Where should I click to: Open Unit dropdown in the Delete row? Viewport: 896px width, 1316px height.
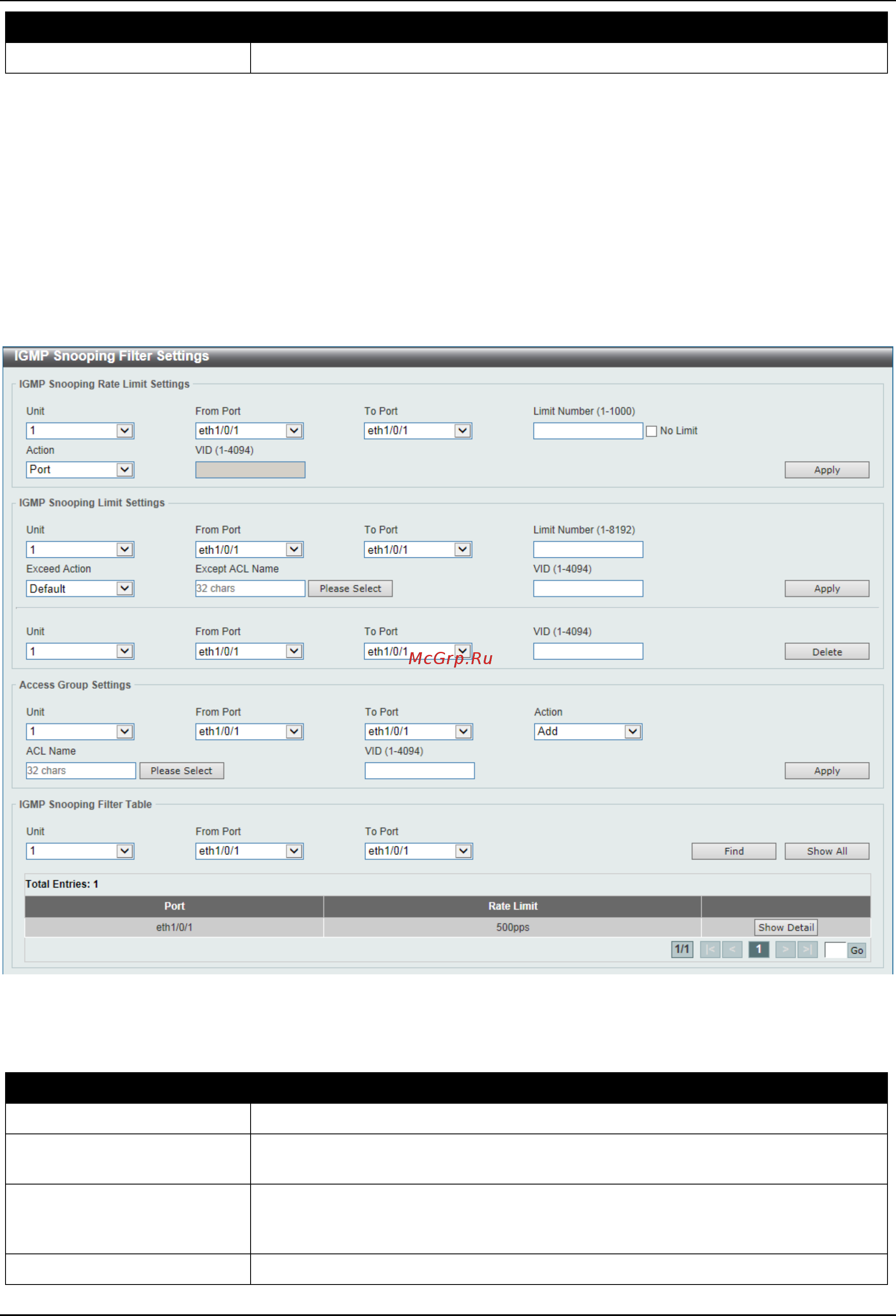tap(80, 651)
